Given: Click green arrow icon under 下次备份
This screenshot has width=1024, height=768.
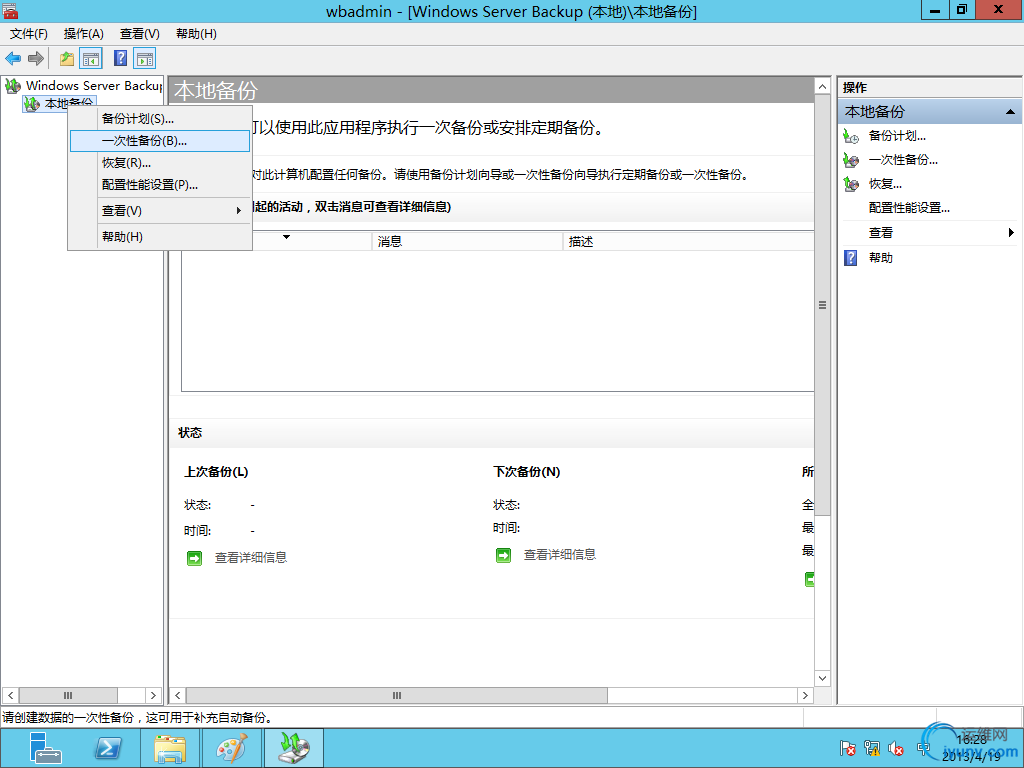Looking at the screenshot, I should click(x=504, y=556).
